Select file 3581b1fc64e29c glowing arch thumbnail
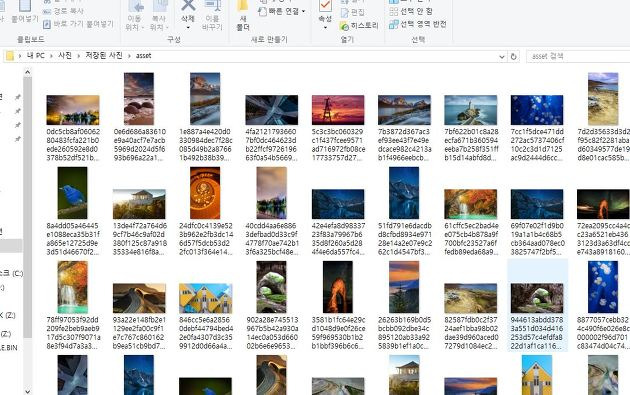Screen dimensions: 630x395 pyautogui.click(x=338, y=287)
